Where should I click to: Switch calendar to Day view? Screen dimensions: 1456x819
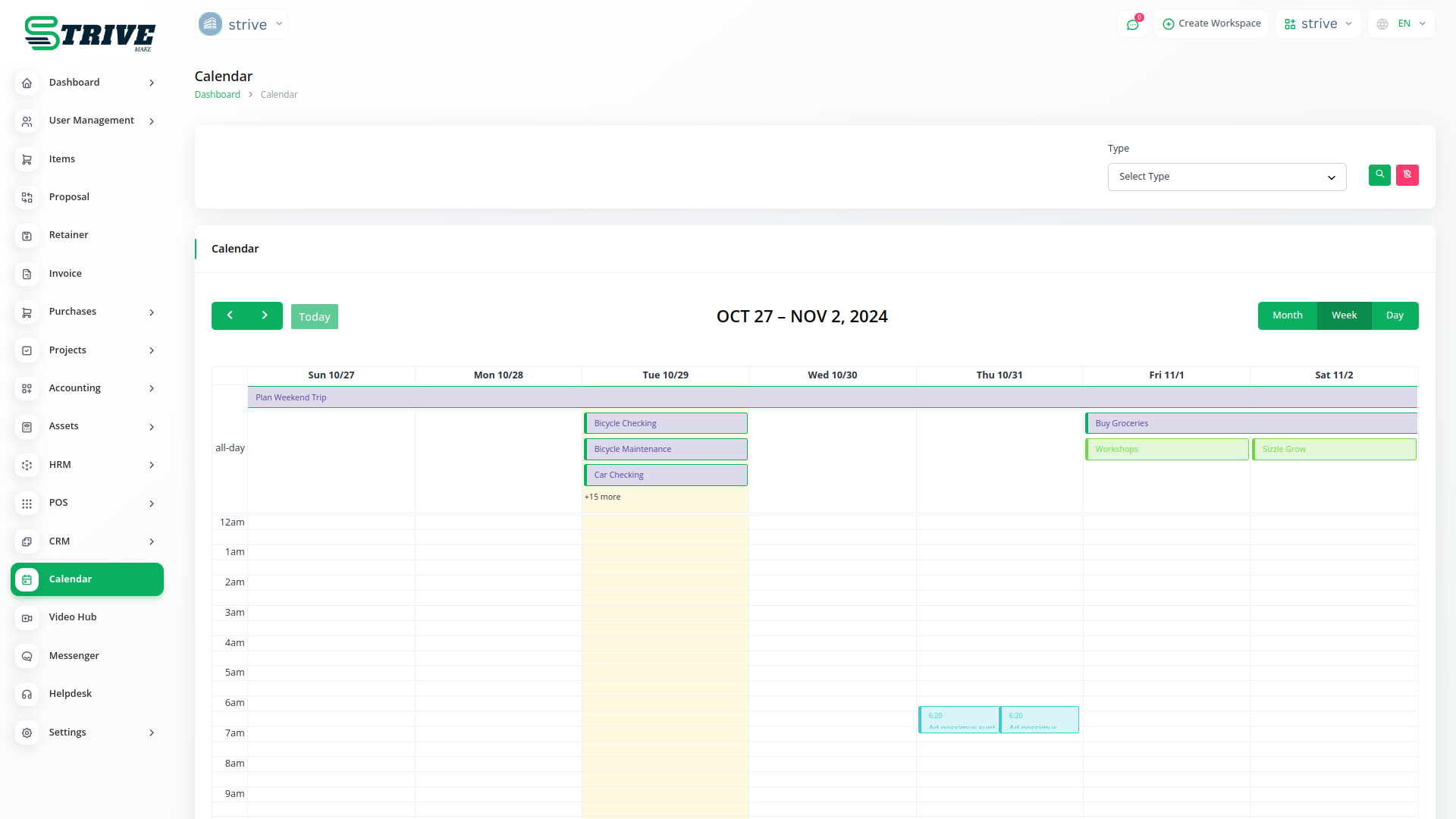pyautogui.click(x=1395, y=315)
